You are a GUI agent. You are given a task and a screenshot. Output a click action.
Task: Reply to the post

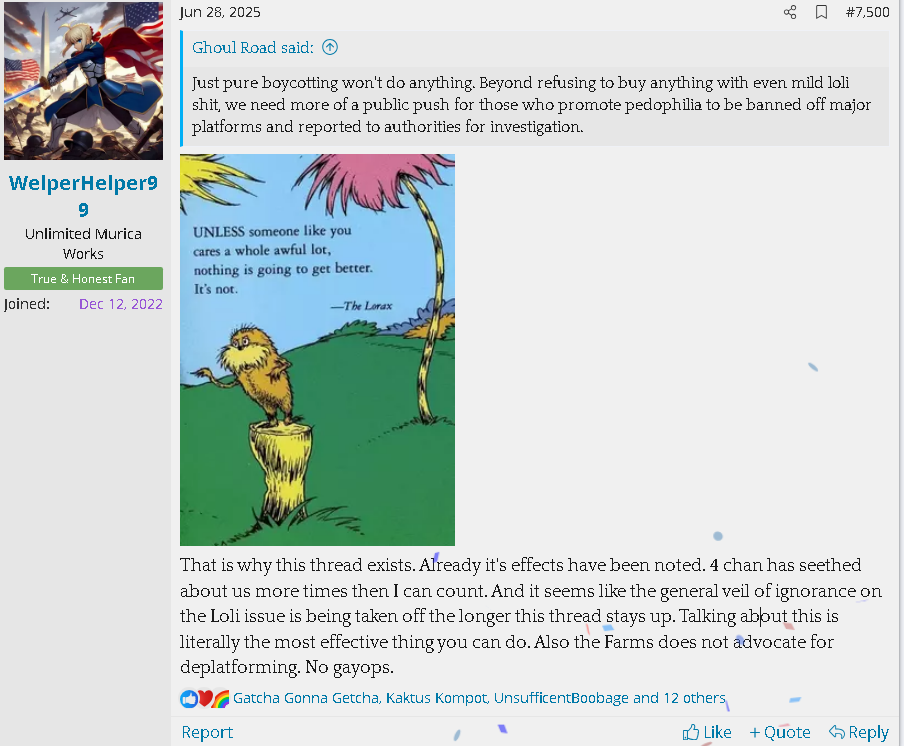click(x=858, y=732)
